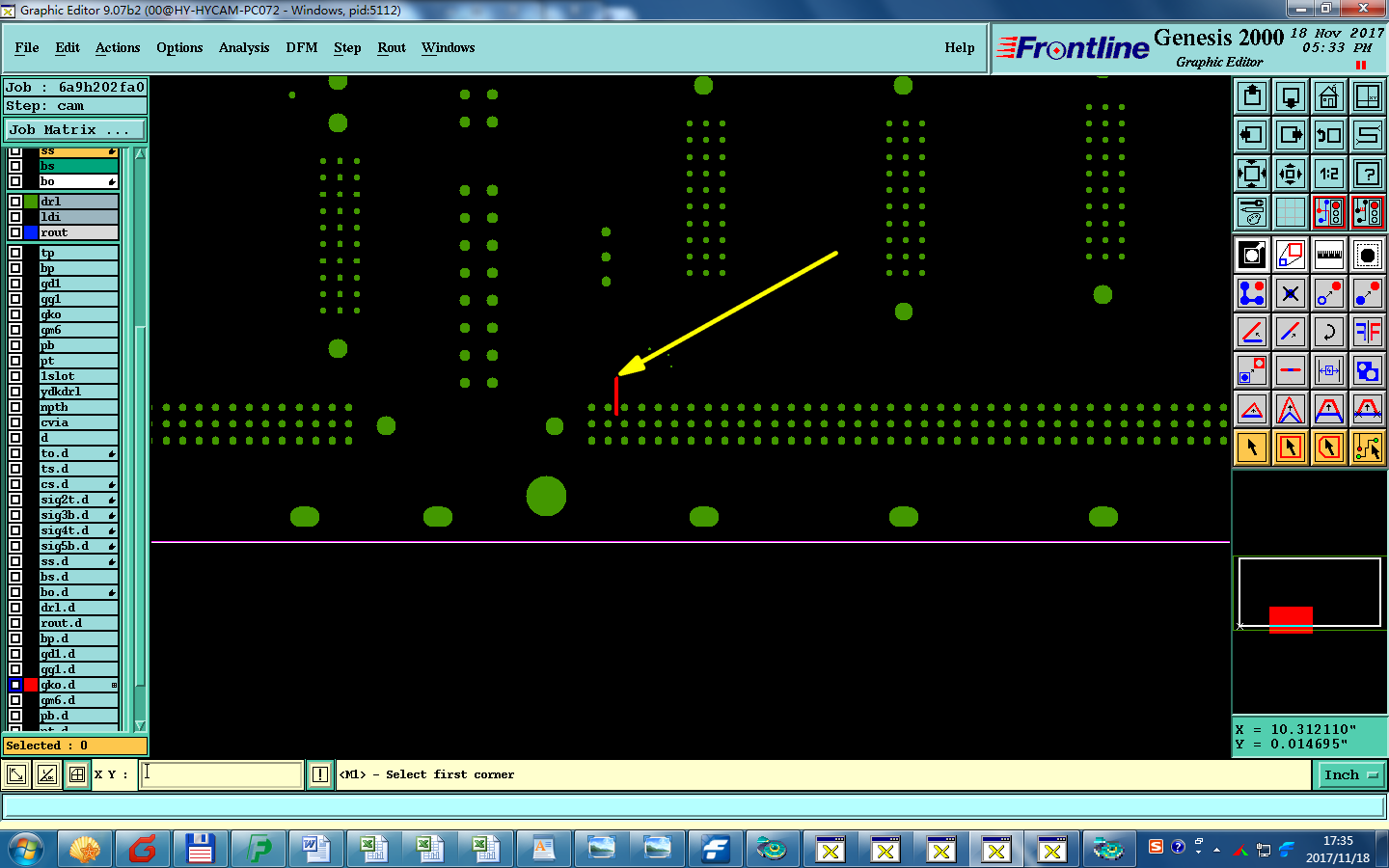The image size is (1389, 868).
Task: Click the zoom out (arrows inward) icon
Action: point(1291,174)
